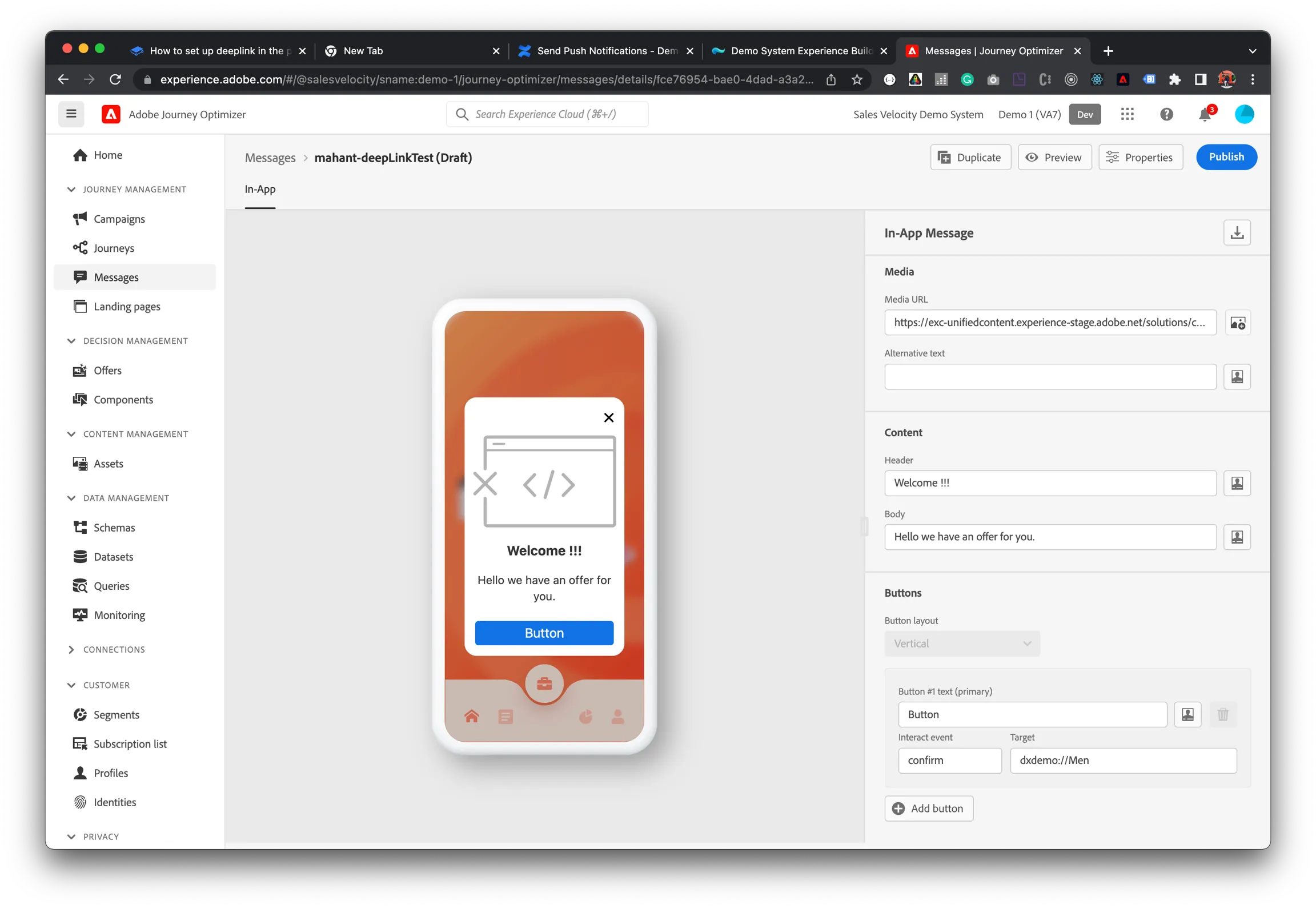This screenshot has width=1316, height=909.
Task: Collapse the Decision Management section
Action: click(71, 341)
